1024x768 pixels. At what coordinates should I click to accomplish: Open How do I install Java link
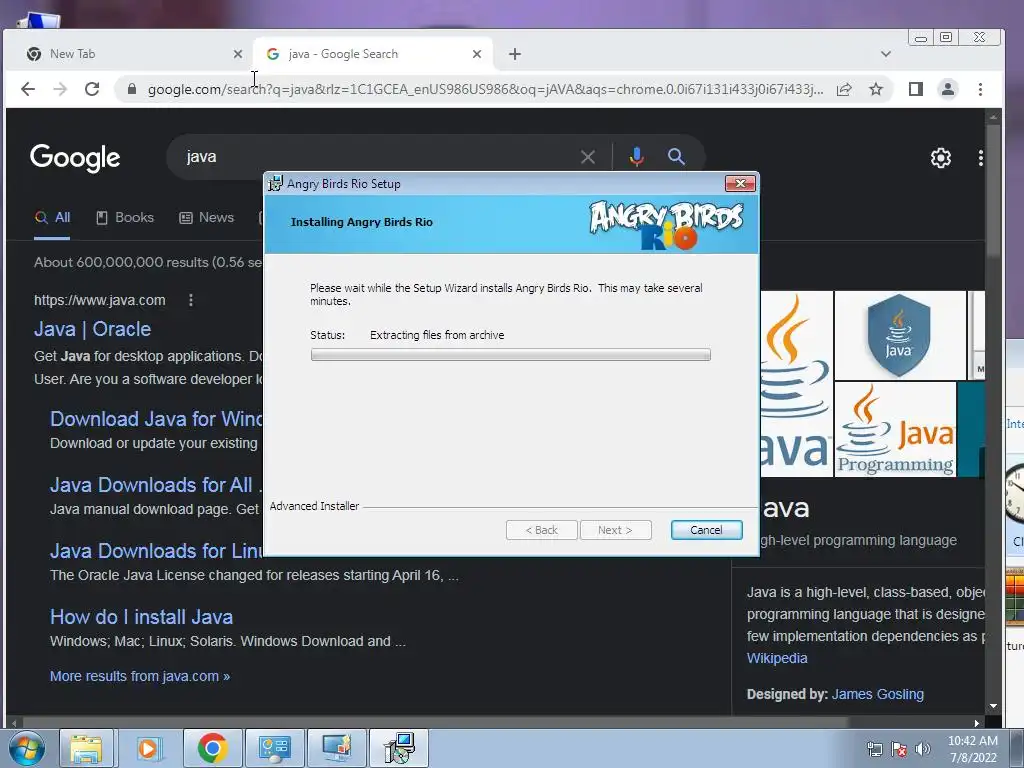(x=141, y=616)
